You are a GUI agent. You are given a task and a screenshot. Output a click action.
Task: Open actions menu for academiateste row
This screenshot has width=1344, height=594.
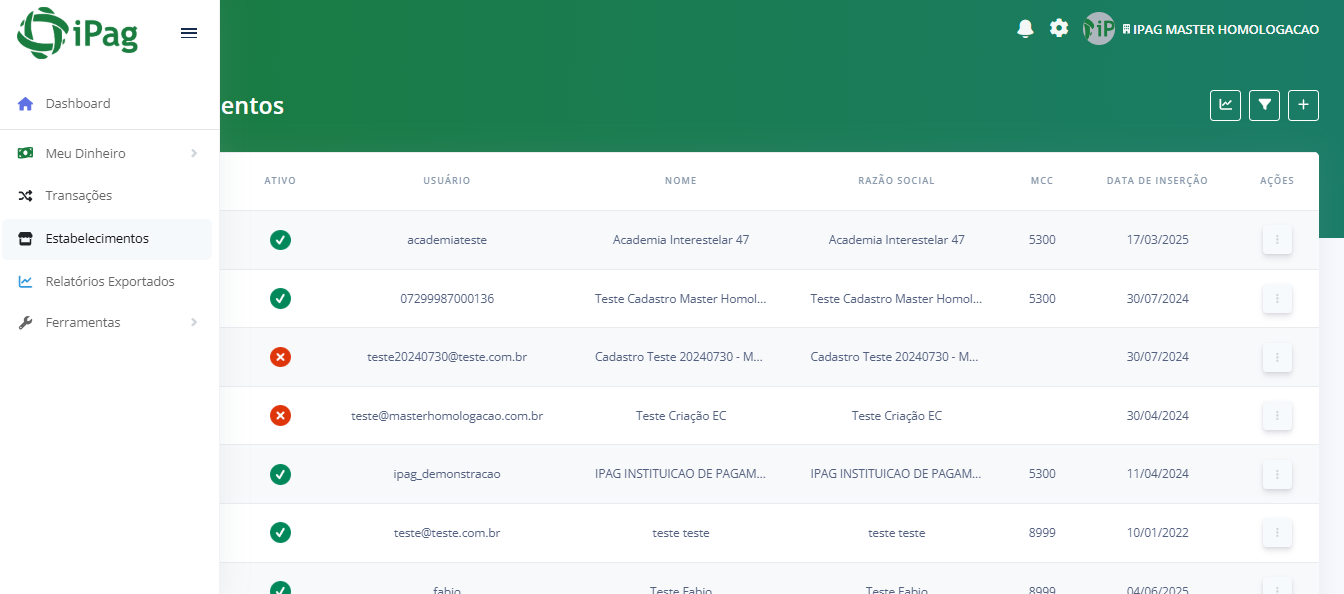pos(1277,240)
